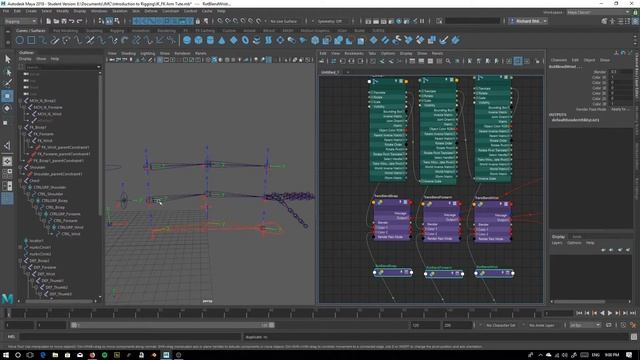Viewport: 640px width, 360px height.
Task: Click play backwards in playback controls
Action: click(x=602, y=313)
